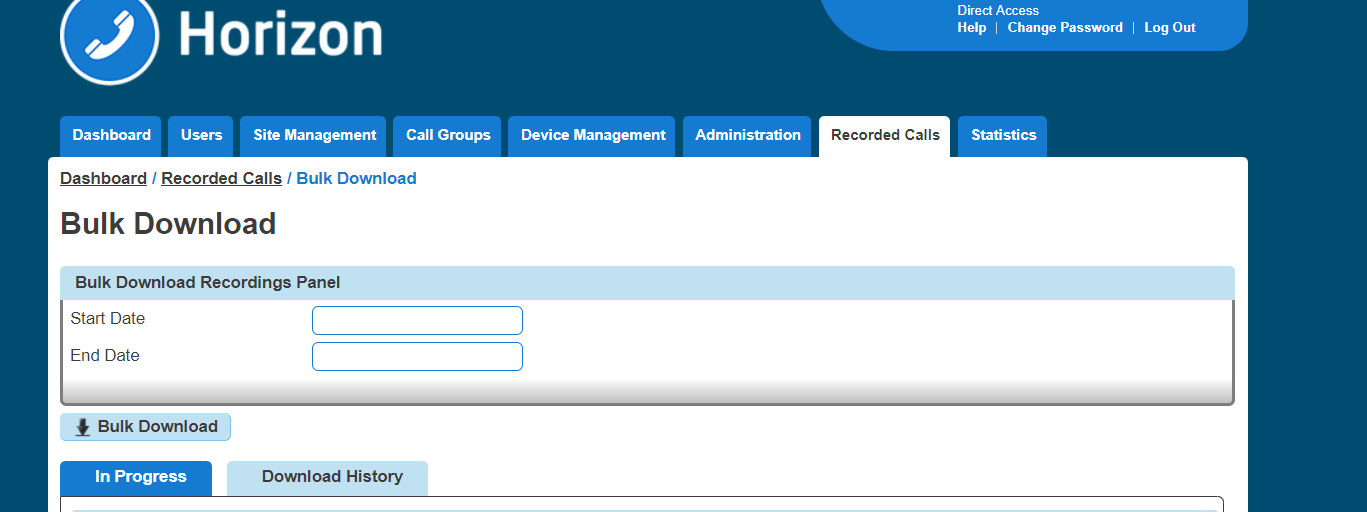Click the Log Out link
Image resolution: width=1367 pixels, height=512 pixels.
coord(1170,28)
